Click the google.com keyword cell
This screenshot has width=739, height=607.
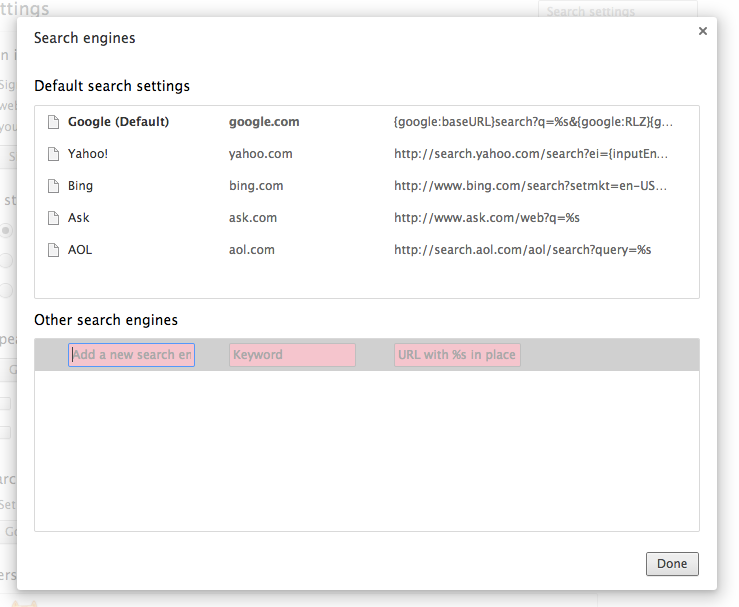pyautogui.click(x=264, y=122)
